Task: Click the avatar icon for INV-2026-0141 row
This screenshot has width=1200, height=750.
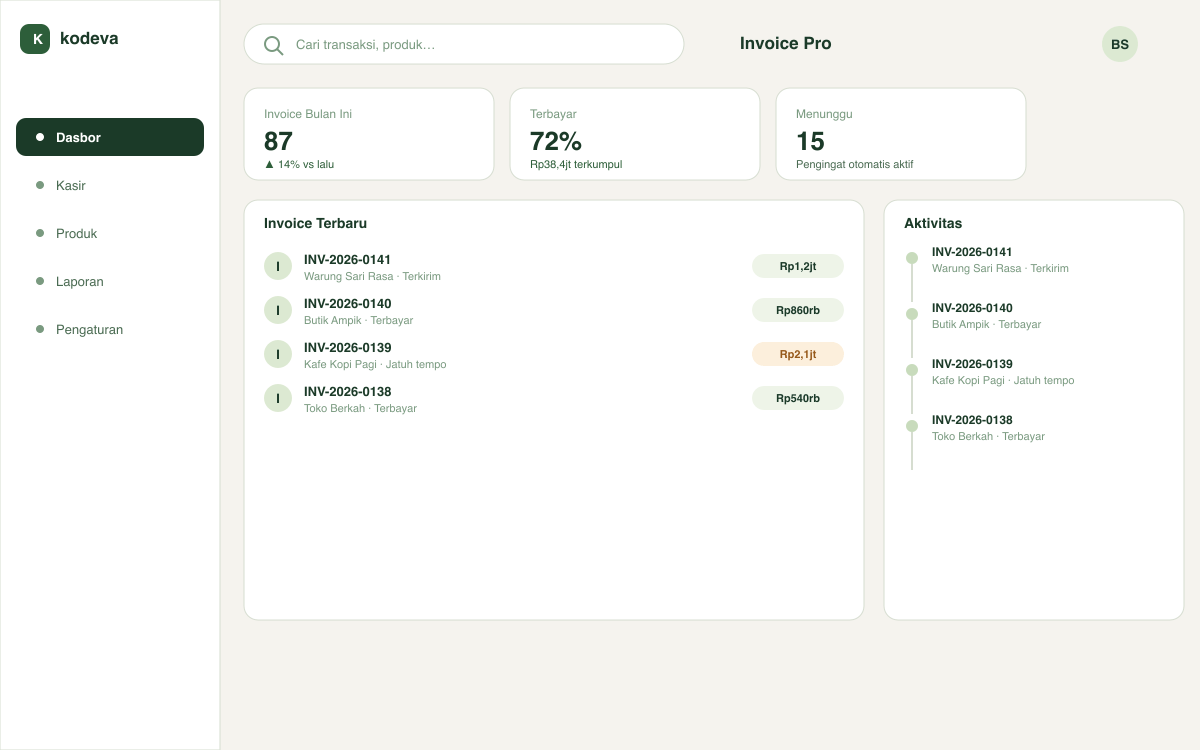Action: point(278,266)
